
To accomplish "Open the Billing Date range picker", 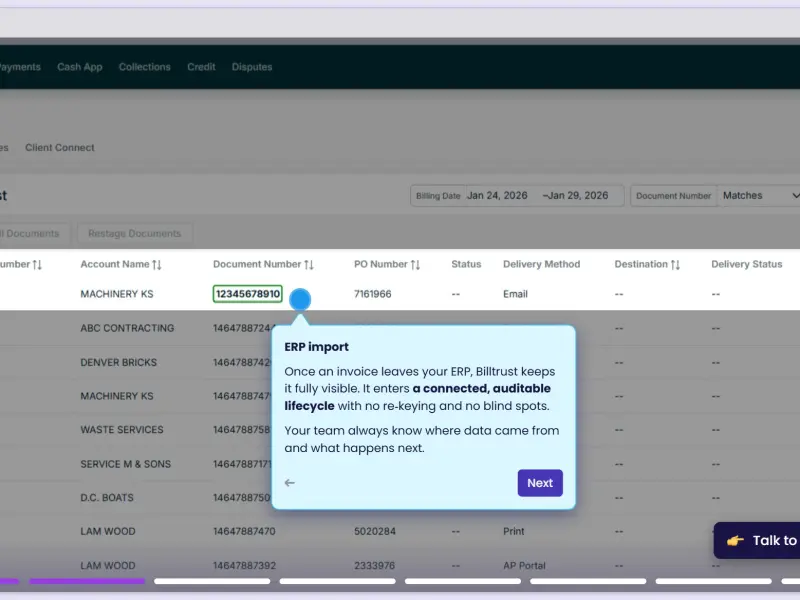I will click(x=517, y=196).
